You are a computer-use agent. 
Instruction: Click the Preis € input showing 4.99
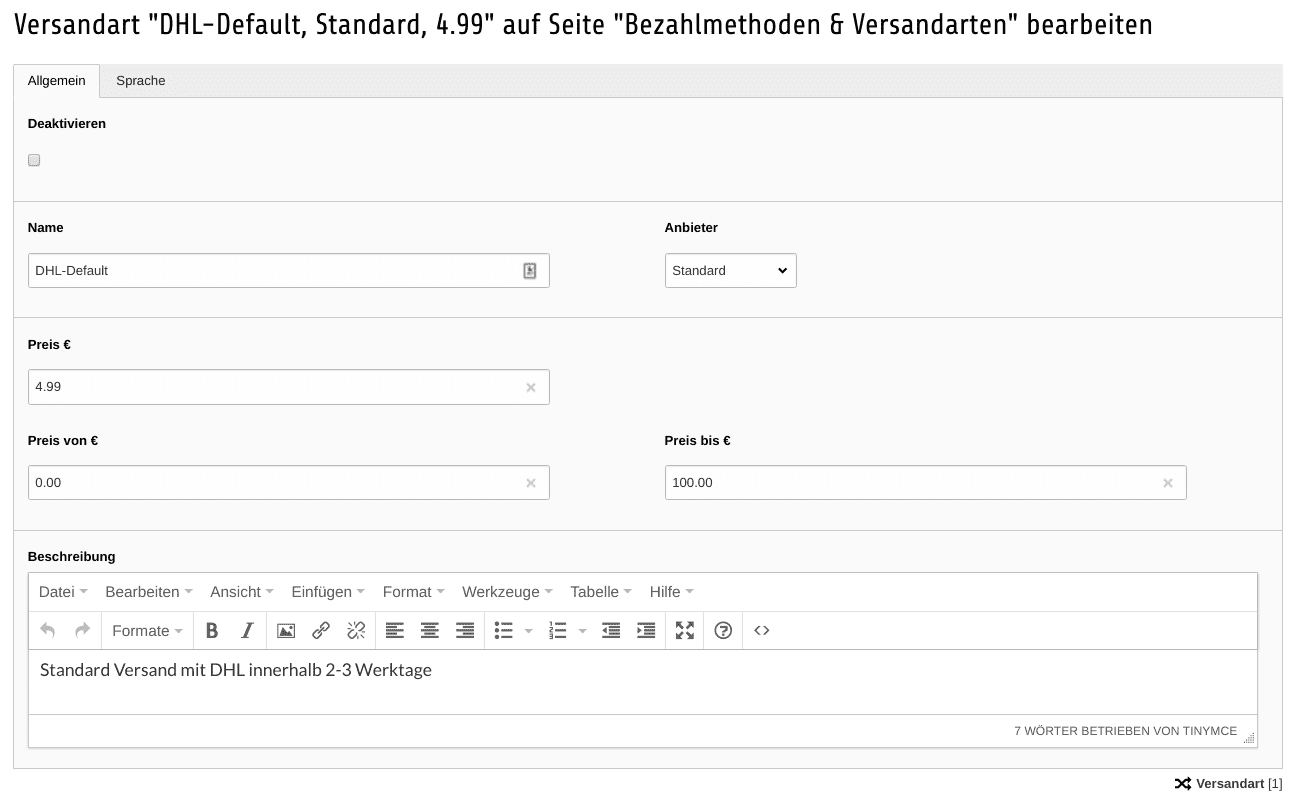coord(289,387)
